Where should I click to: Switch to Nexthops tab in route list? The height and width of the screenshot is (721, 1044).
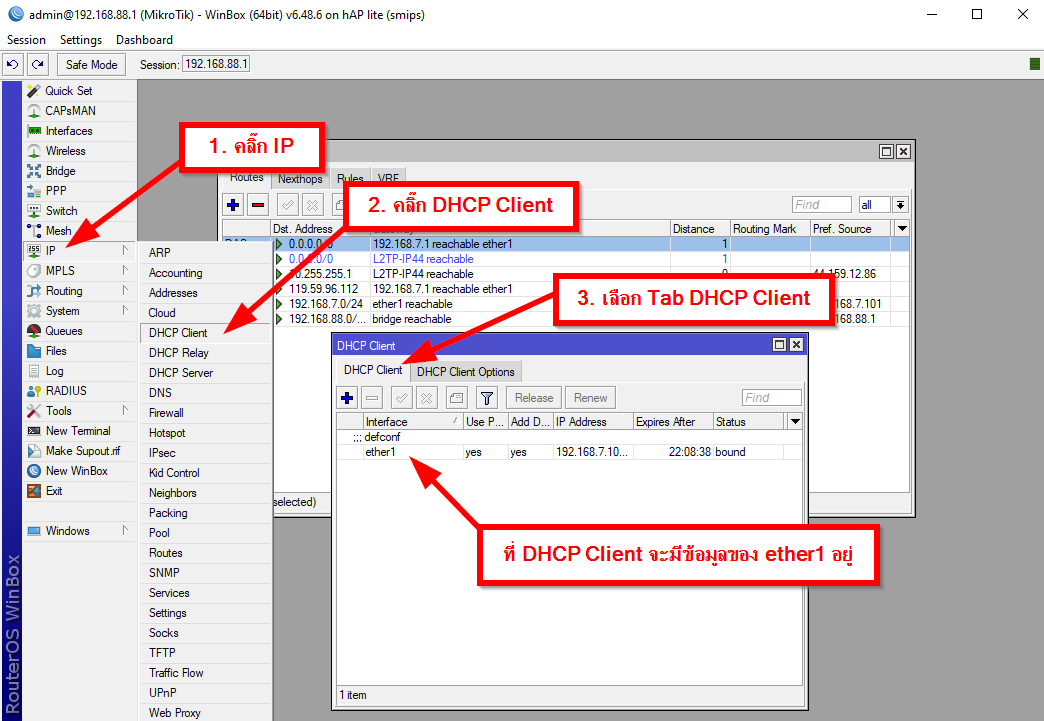coord(300,178)
